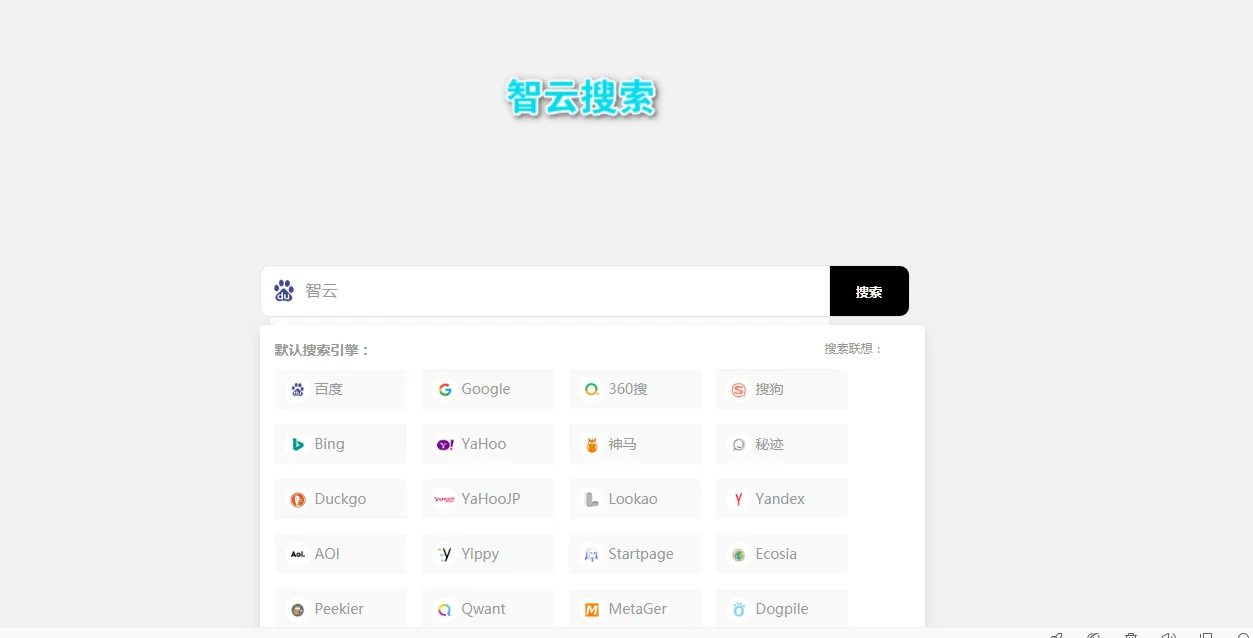Select the 秘迹 search engine

tap(782, 444)
